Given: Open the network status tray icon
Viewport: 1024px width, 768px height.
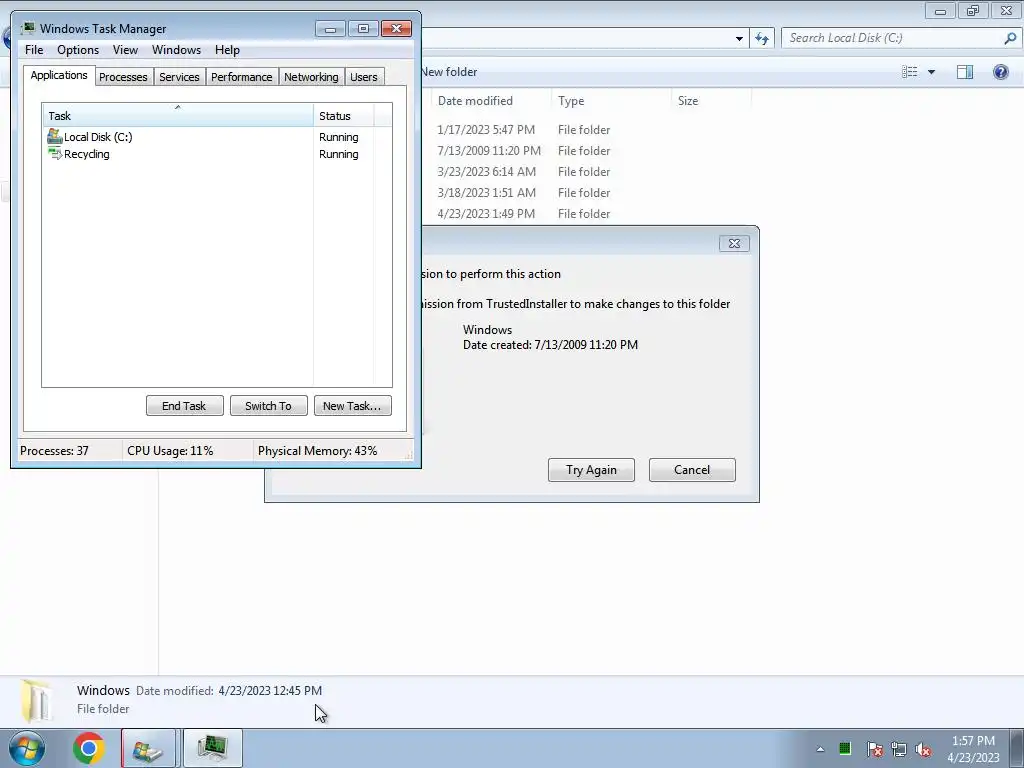Looking at the screenshot, I should click(x=899, y=749).
